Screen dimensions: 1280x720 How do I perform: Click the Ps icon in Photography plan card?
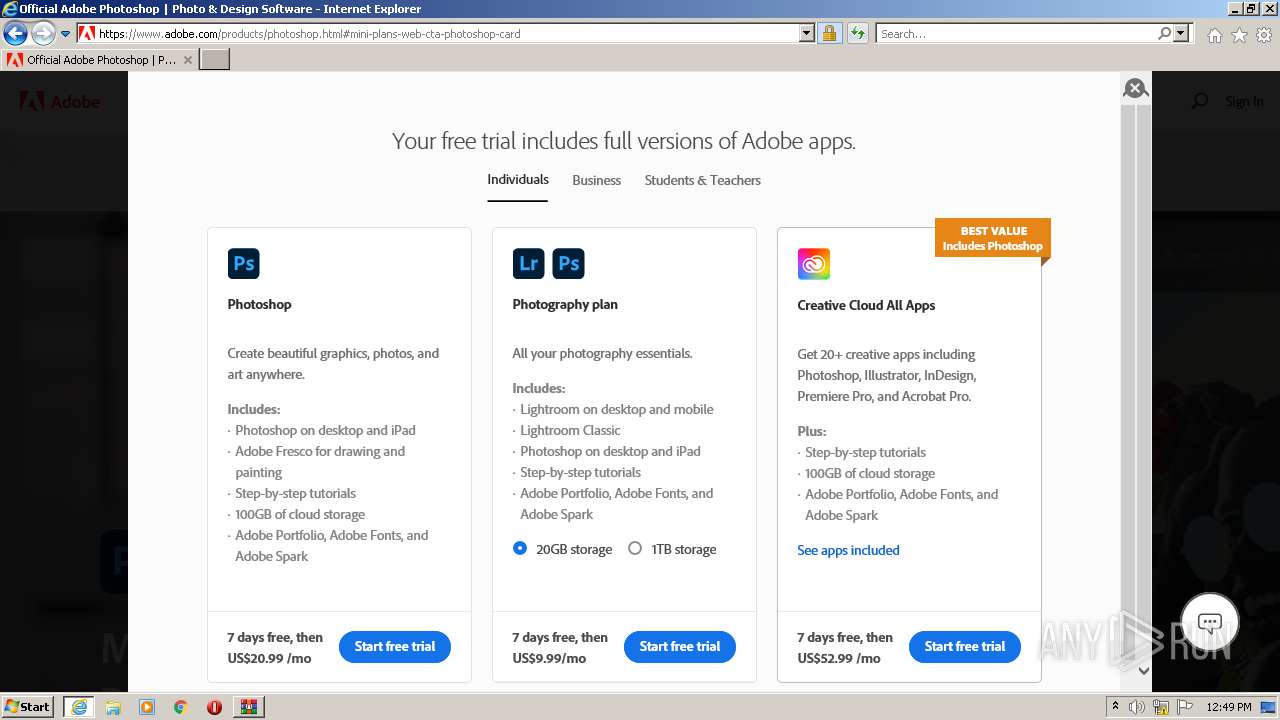[x=568, y=263]
